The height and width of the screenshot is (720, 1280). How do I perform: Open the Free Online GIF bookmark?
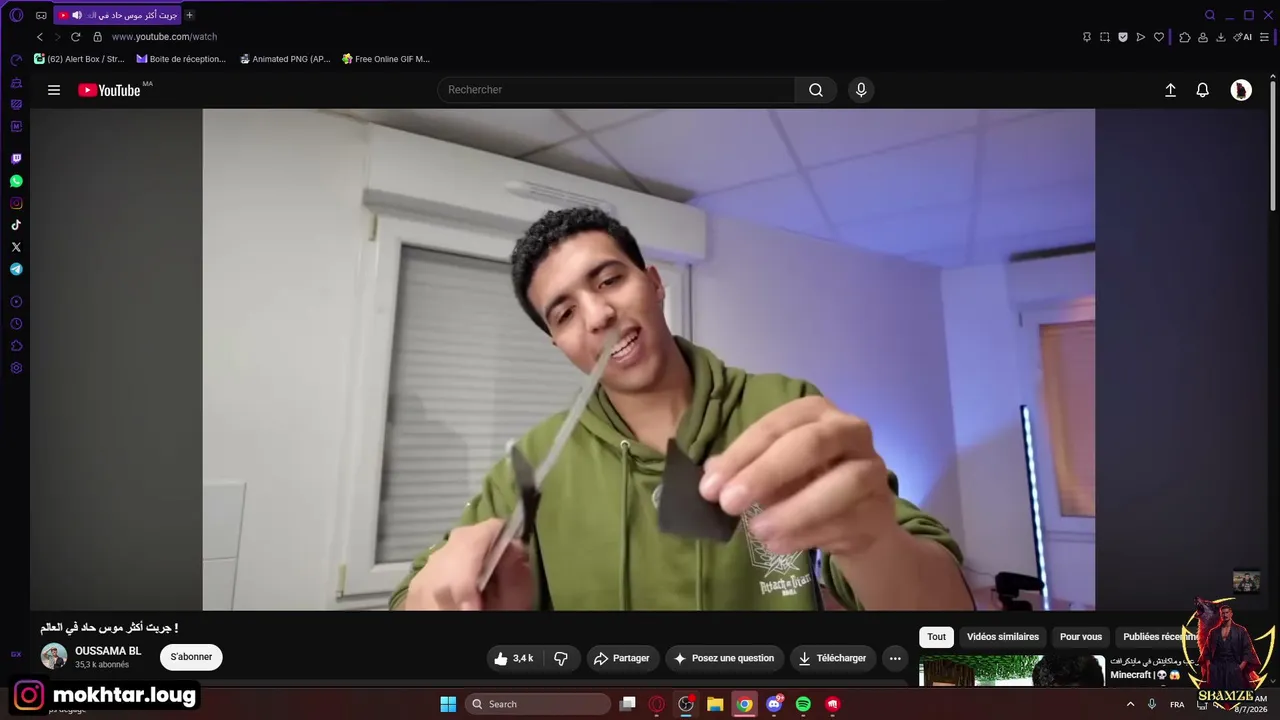(x=385, y=59)
